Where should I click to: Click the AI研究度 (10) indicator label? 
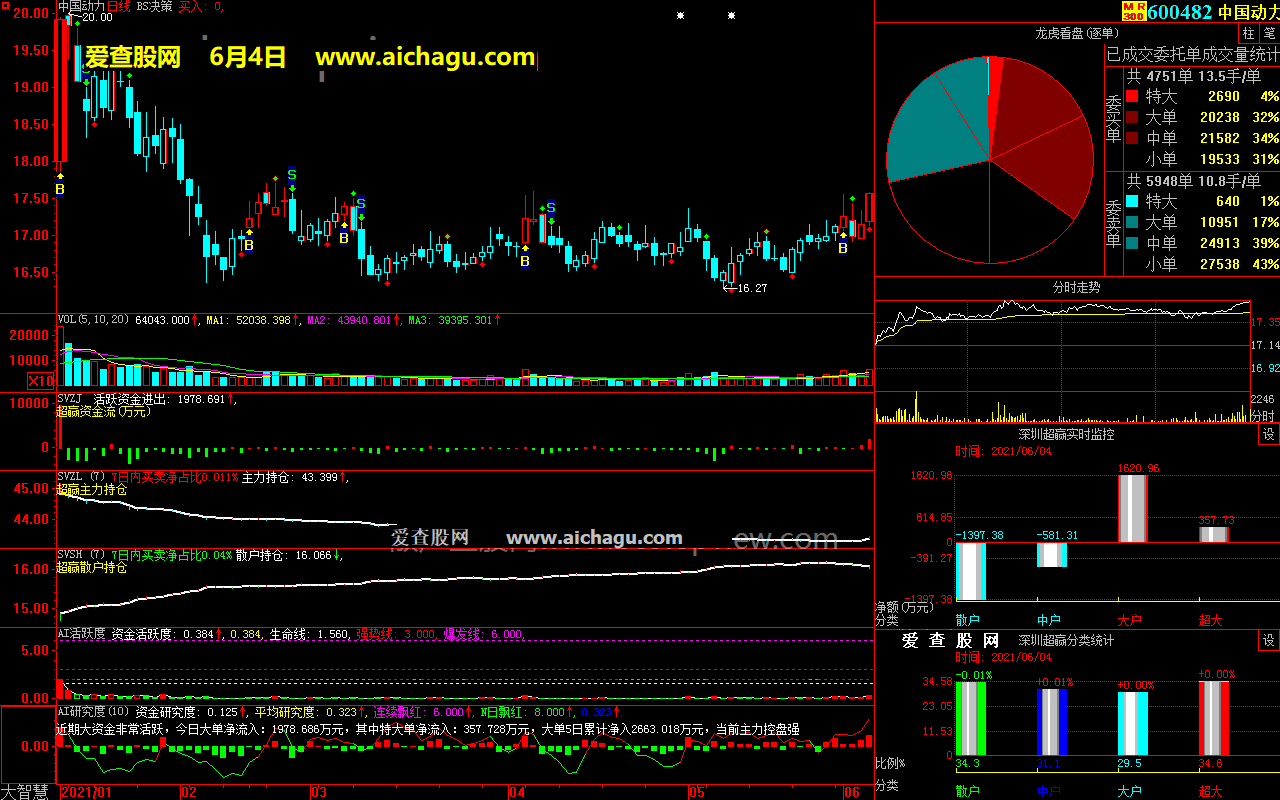click(94, 712)
